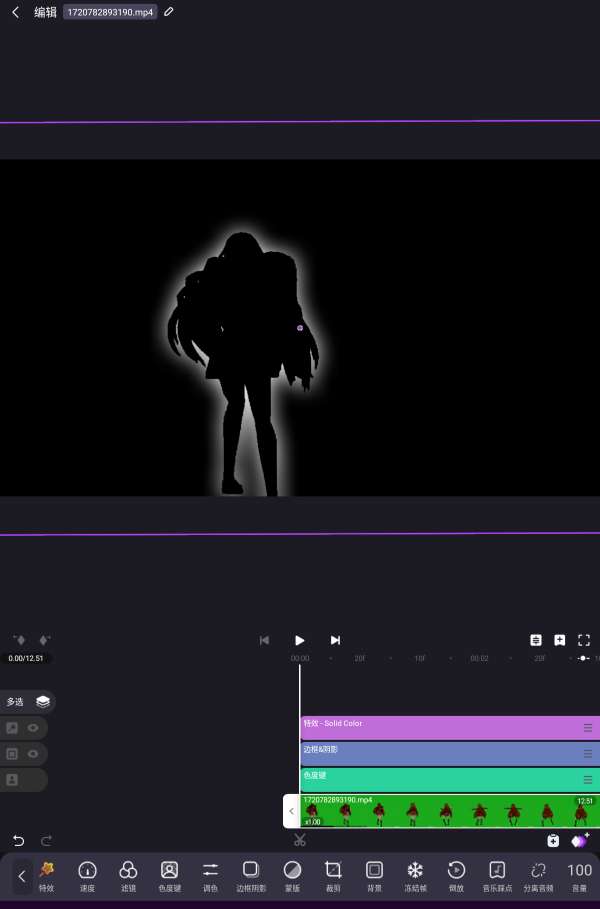Enable 多选 multi-select mode
This screenshot has width=600, height=909.
click(28, 701)
